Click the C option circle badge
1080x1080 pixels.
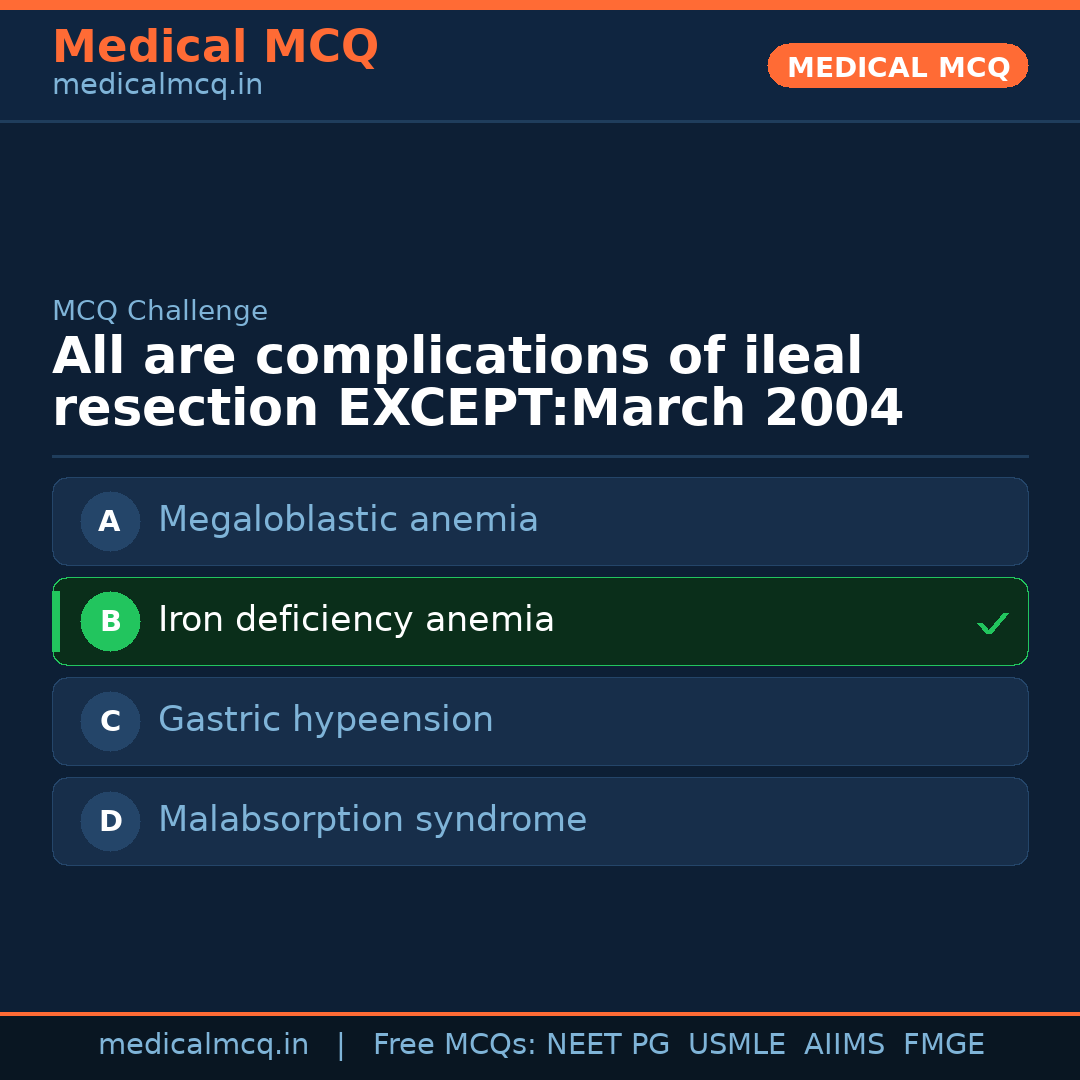[110, 721]
